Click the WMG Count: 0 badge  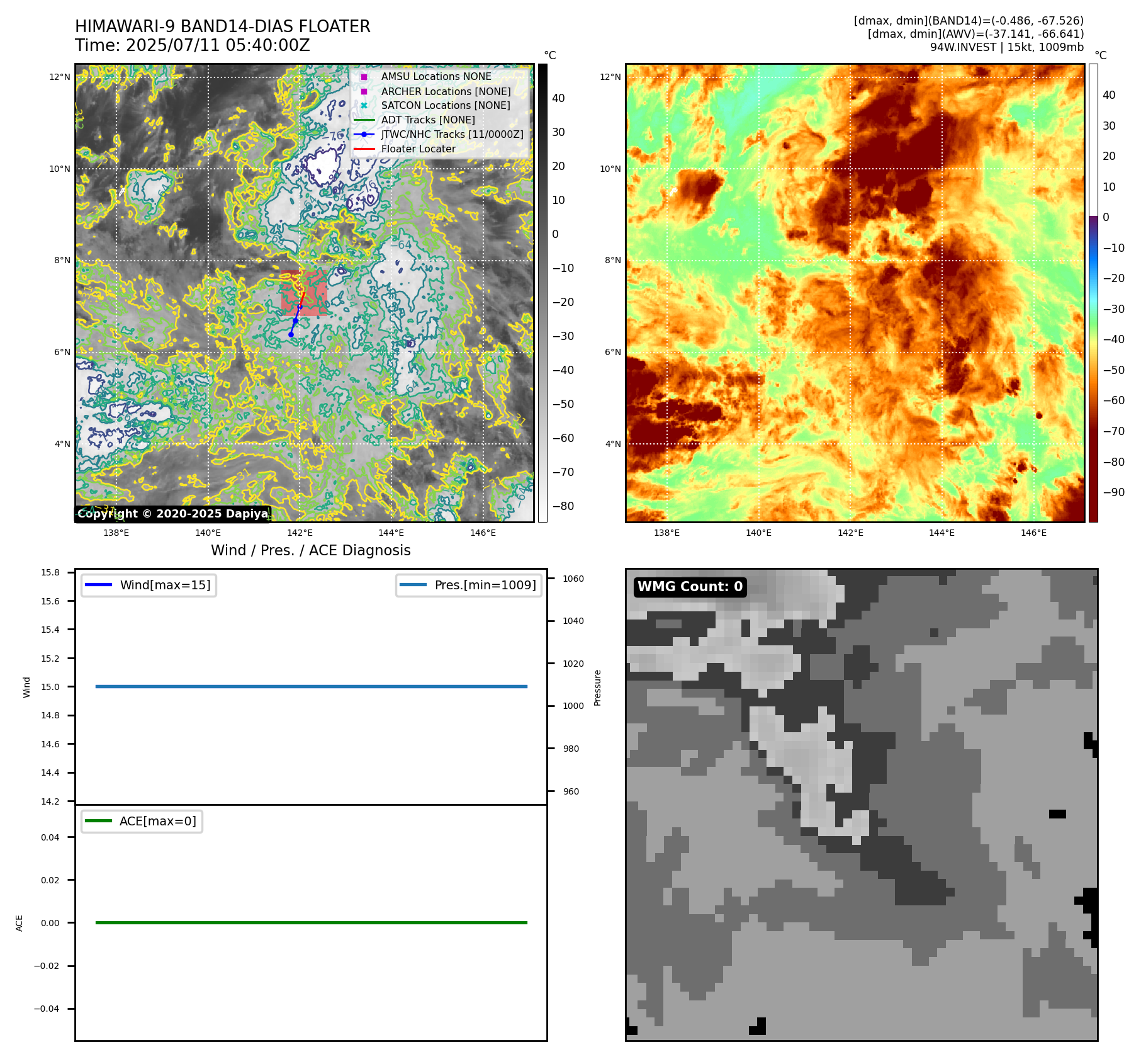tap(690, 587)
